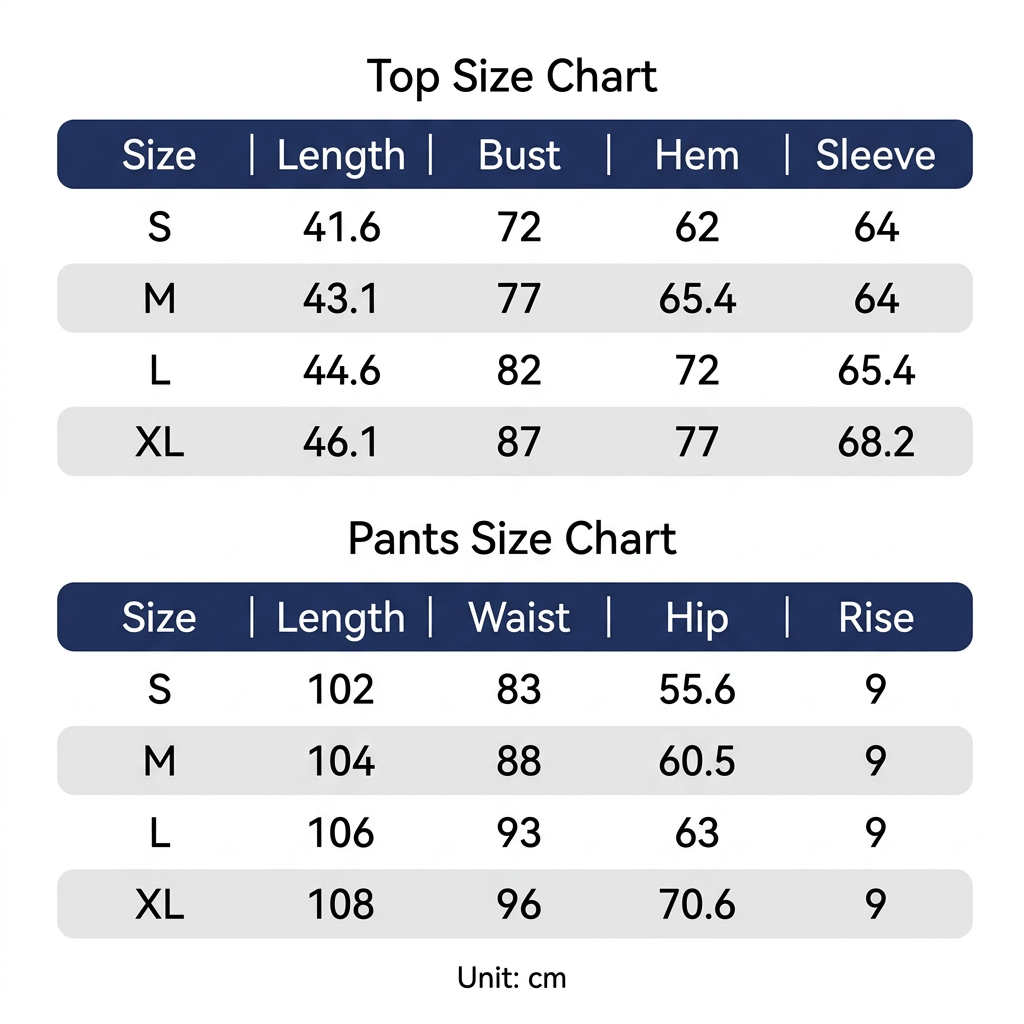Screen dimensions: 1024x1024
Task: Click the top chart XL size label
Action: coord(159,442)
